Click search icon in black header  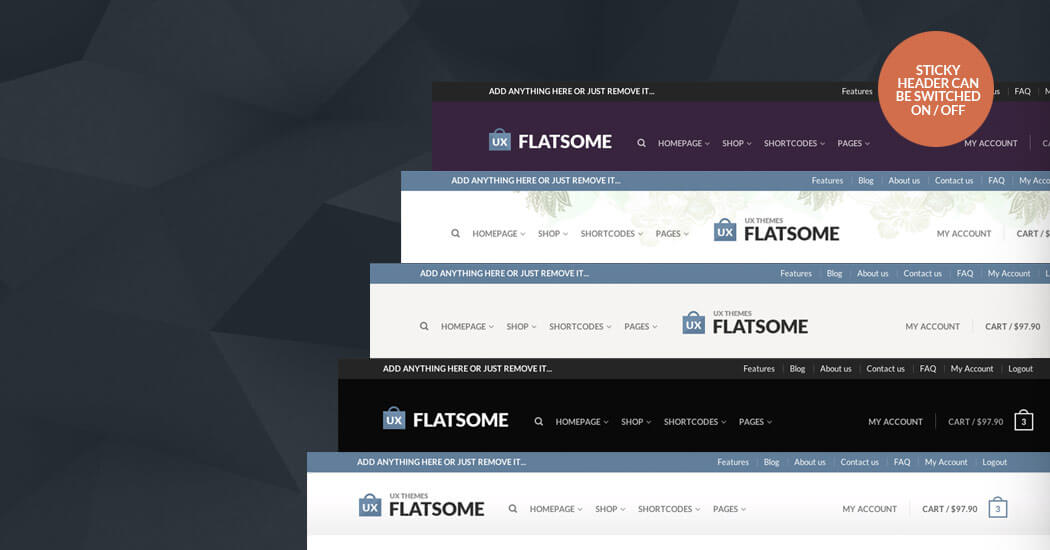[x=538, y=421]
